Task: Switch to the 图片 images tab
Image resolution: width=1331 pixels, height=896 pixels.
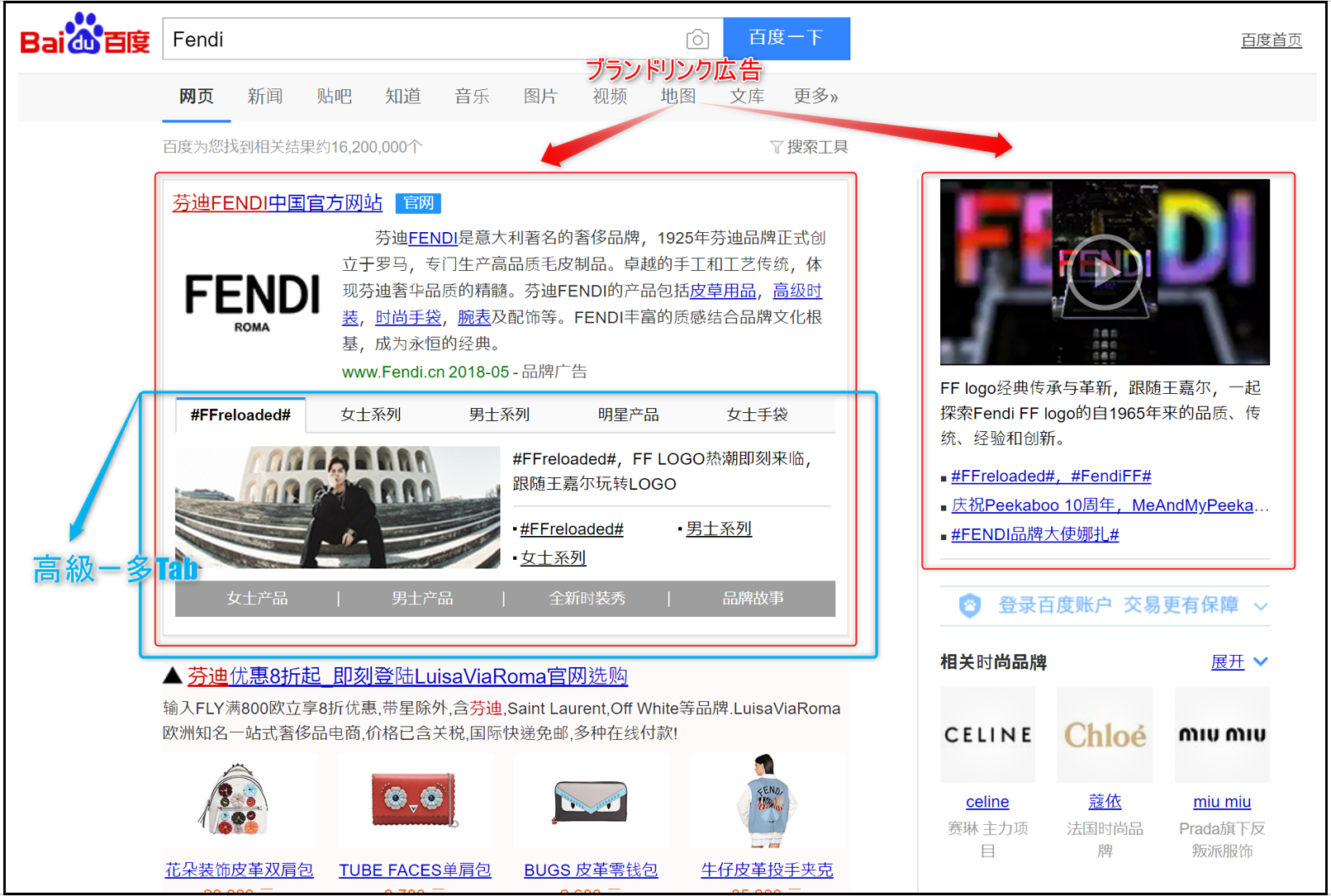Action: click(540, 97)
